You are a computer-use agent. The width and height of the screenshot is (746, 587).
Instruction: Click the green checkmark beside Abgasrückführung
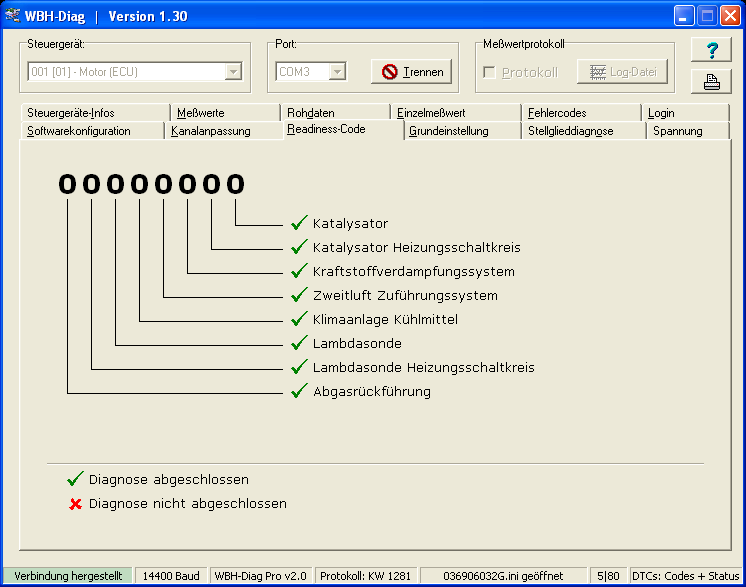tap(298, 391)
